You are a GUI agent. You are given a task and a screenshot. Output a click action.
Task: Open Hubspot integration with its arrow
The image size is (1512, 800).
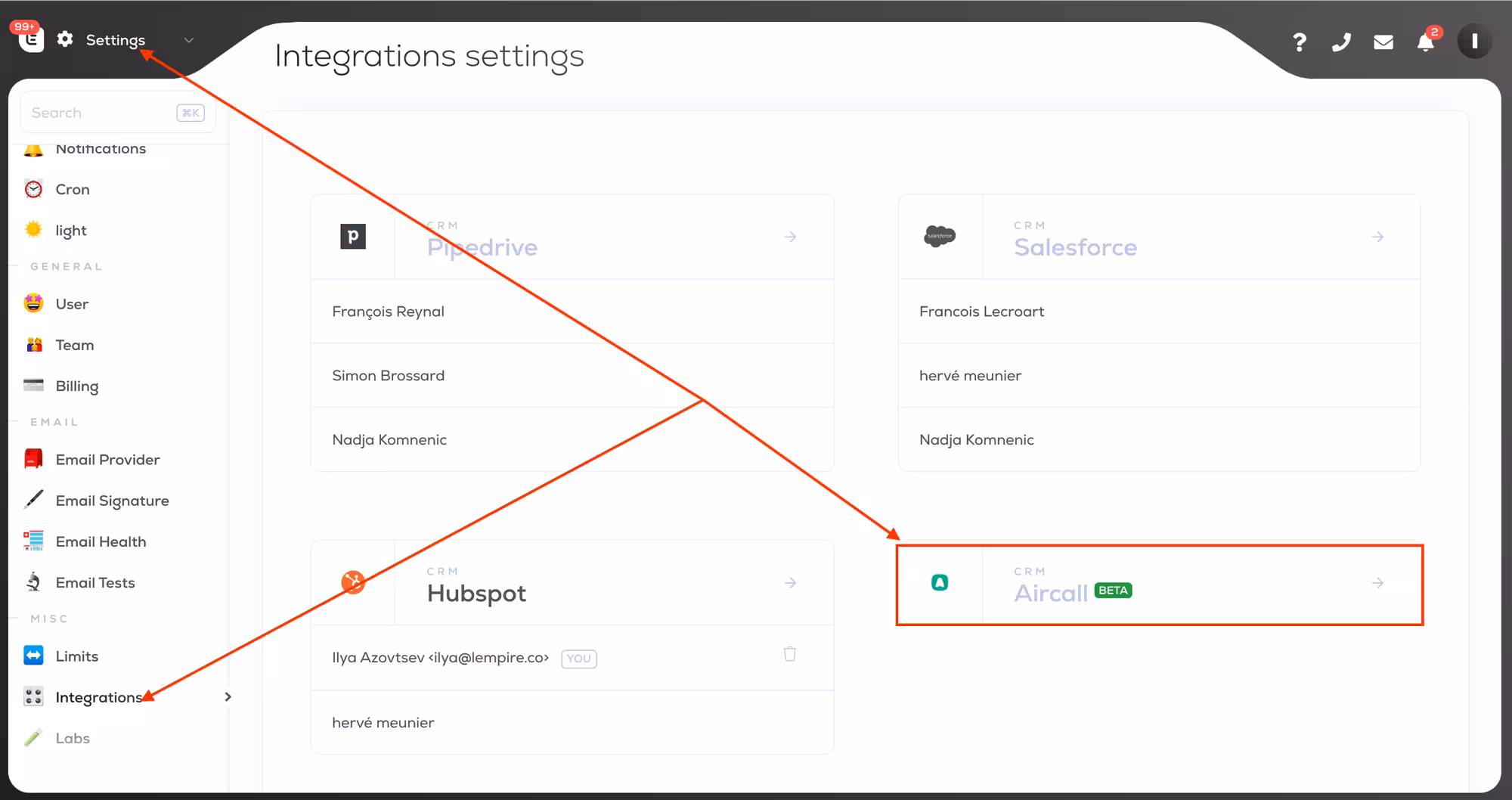point(790,583)
